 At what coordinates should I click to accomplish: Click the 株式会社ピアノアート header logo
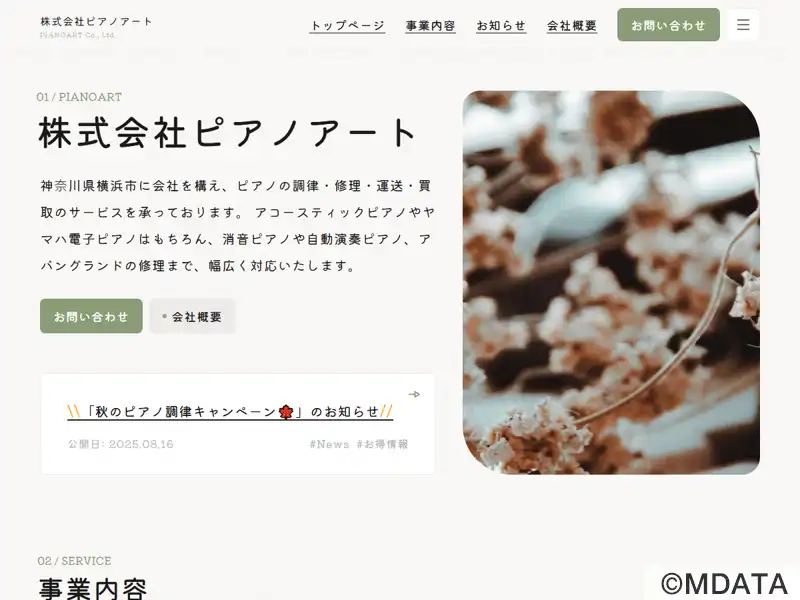point(96,27)
